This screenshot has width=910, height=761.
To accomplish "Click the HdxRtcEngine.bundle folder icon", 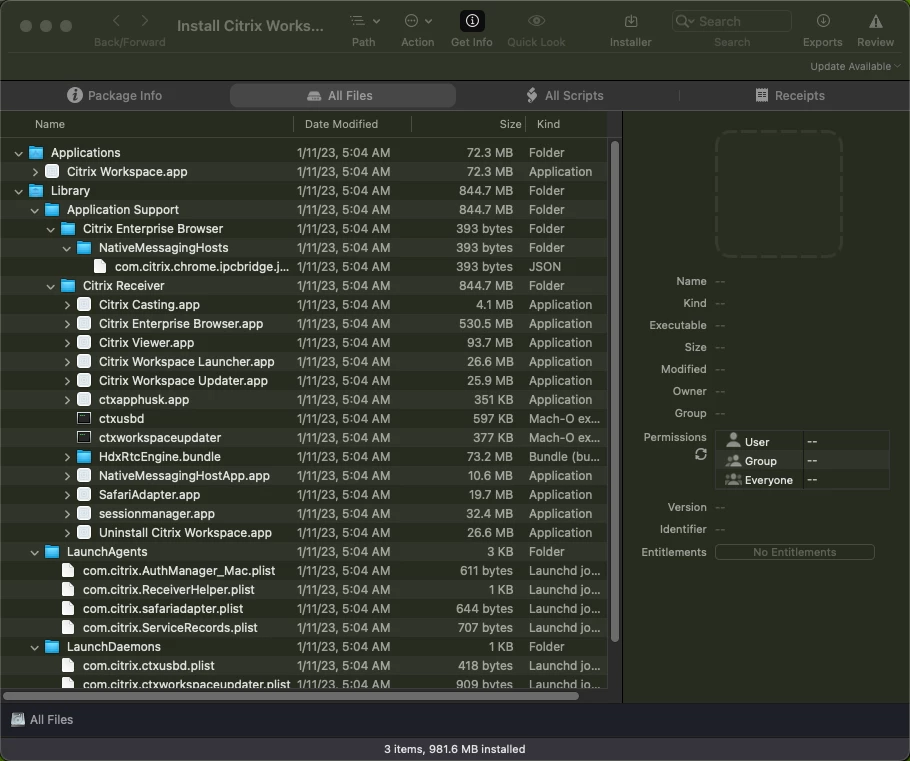I will [84, 457].
